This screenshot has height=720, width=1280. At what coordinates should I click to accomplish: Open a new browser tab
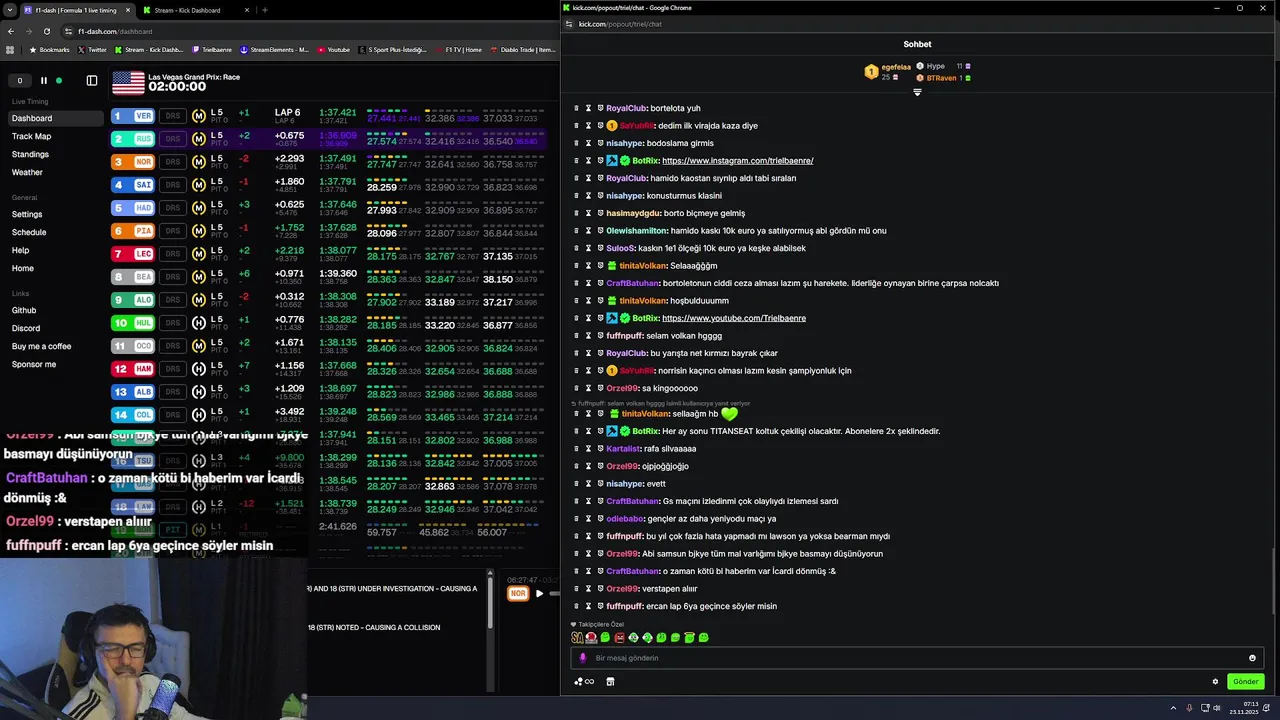point(264,10)
